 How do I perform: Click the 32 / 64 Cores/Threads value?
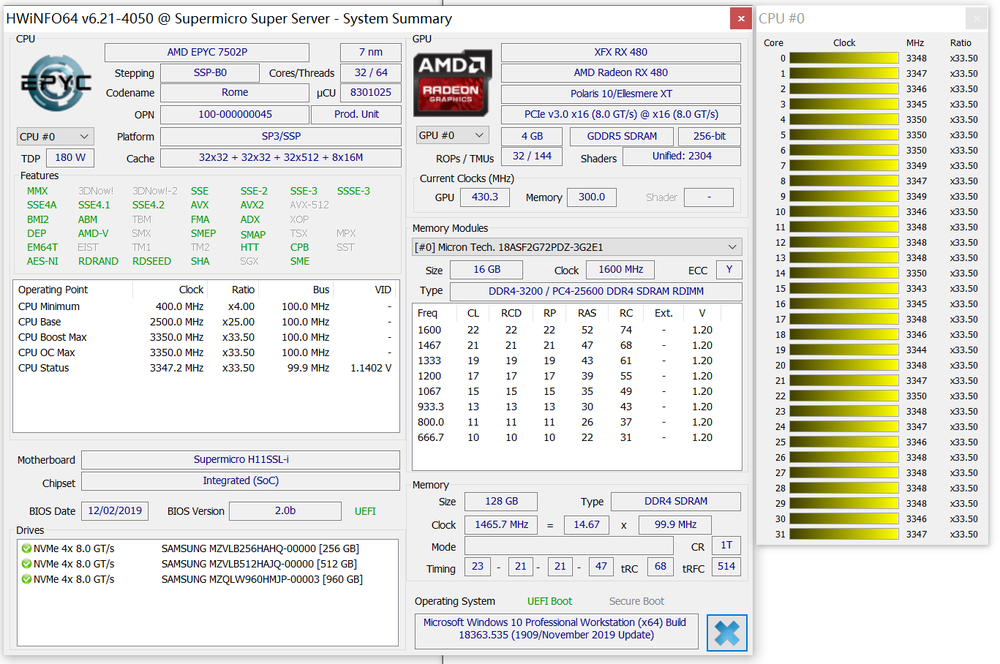371,73
